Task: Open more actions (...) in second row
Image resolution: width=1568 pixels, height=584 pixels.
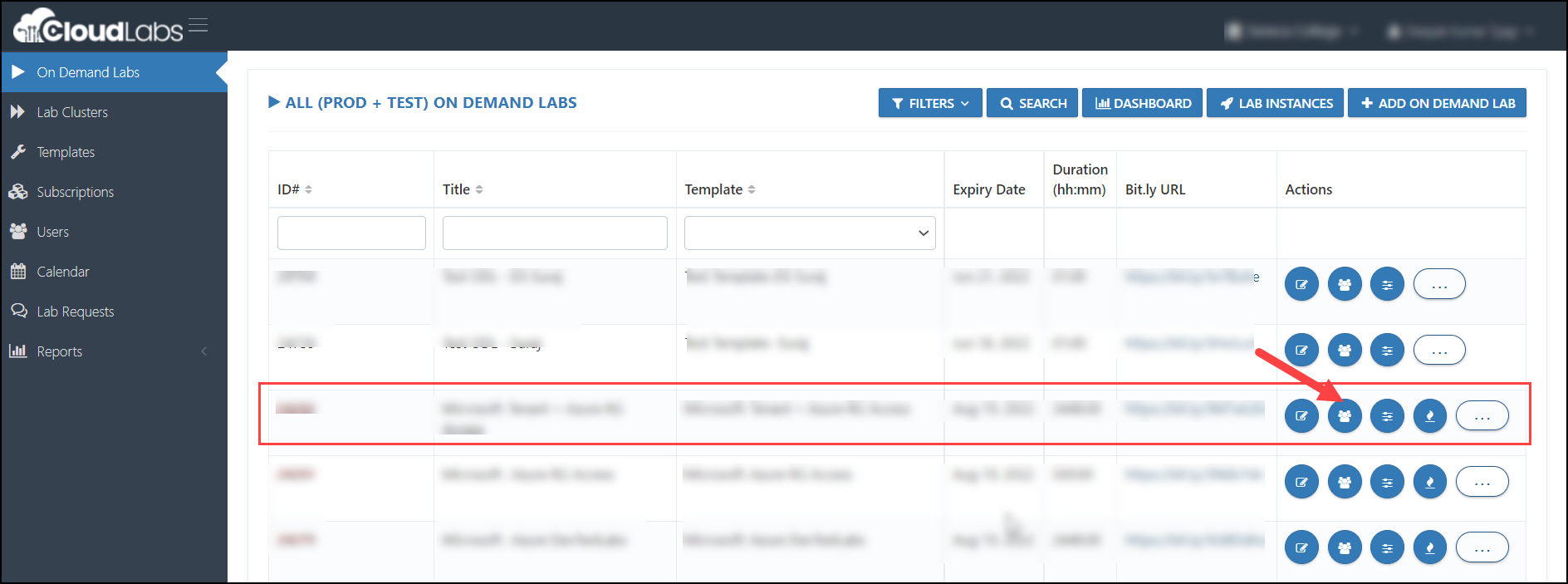Action: coord(1439,350)
